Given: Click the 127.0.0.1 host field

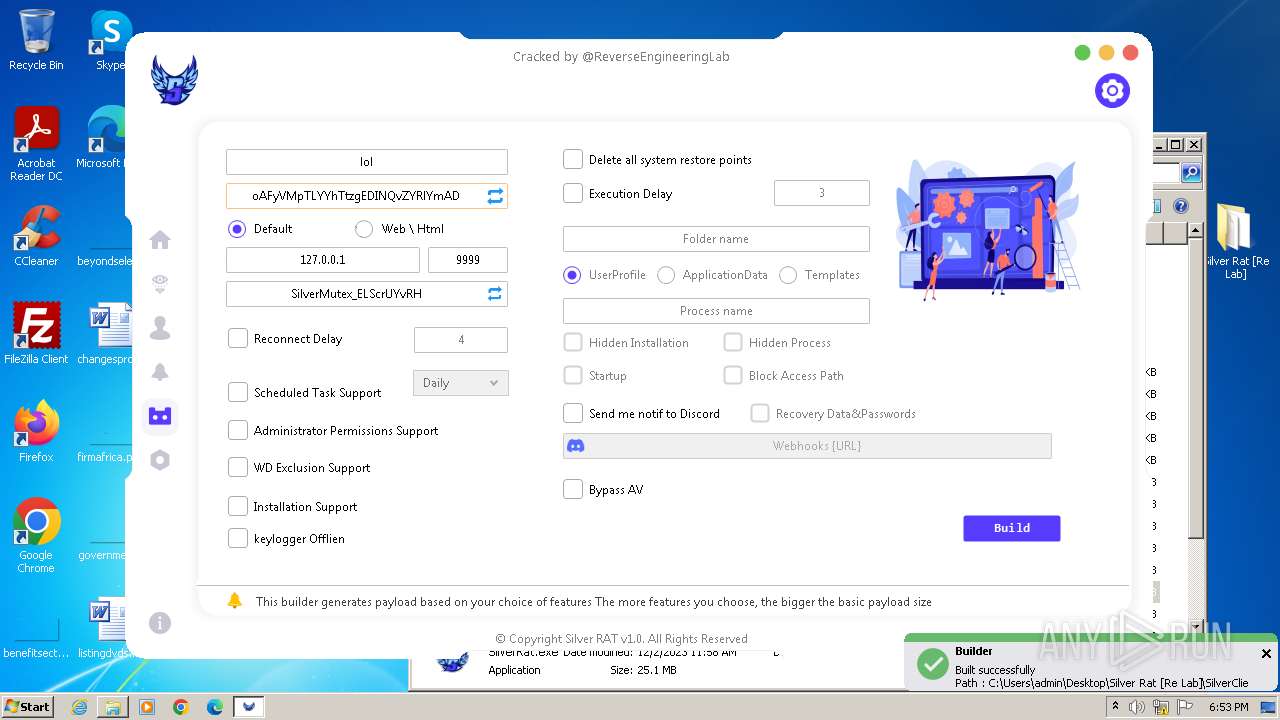Looking at the screenshot, I should [x=323, y=260].
